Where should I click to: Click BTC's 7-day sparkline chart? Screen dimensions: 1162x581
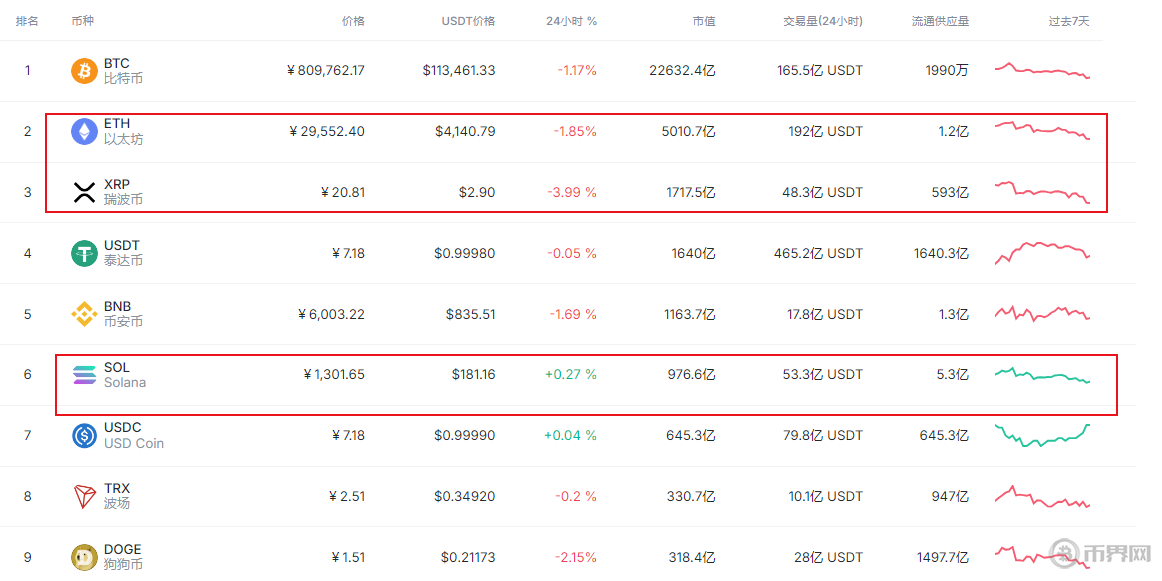pos(1041,70)
